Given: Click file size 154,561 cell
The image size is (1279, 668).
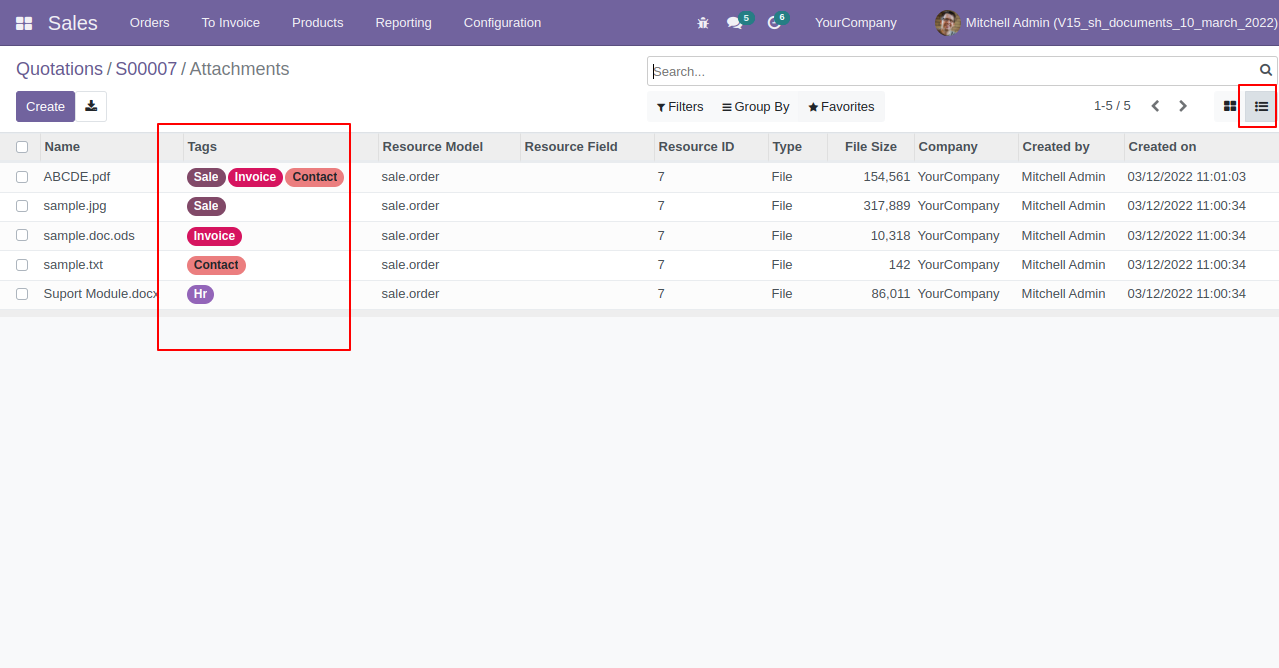Looking at the screenshot, I should [886, 177].
